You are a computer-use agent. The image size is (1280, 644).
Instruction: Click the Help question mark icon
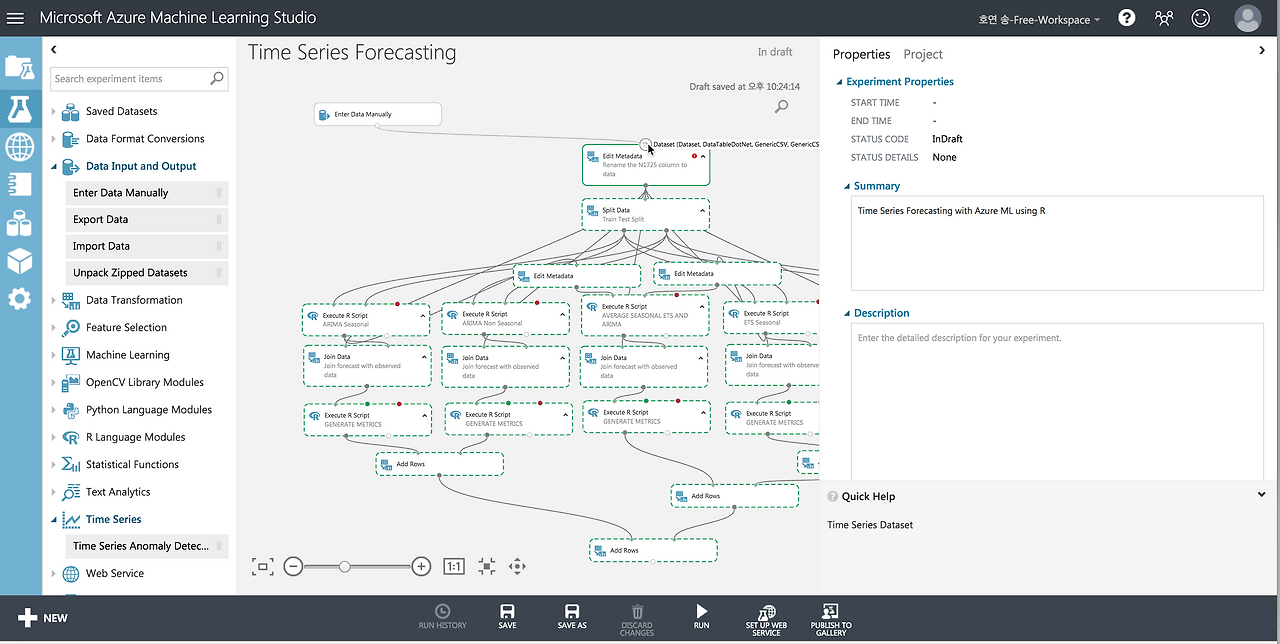coord(1126,18)
